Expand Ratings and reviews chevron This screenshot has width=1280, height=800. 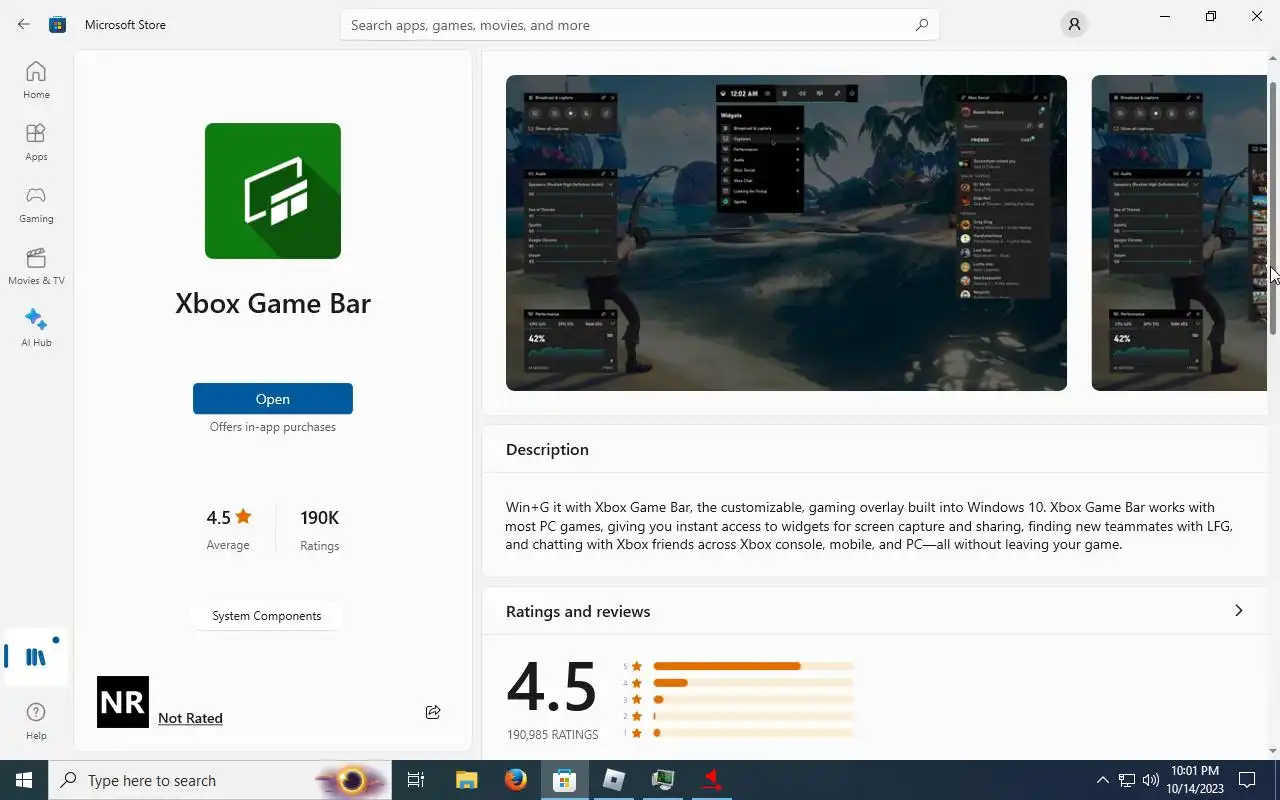(x=1238, y=611)
